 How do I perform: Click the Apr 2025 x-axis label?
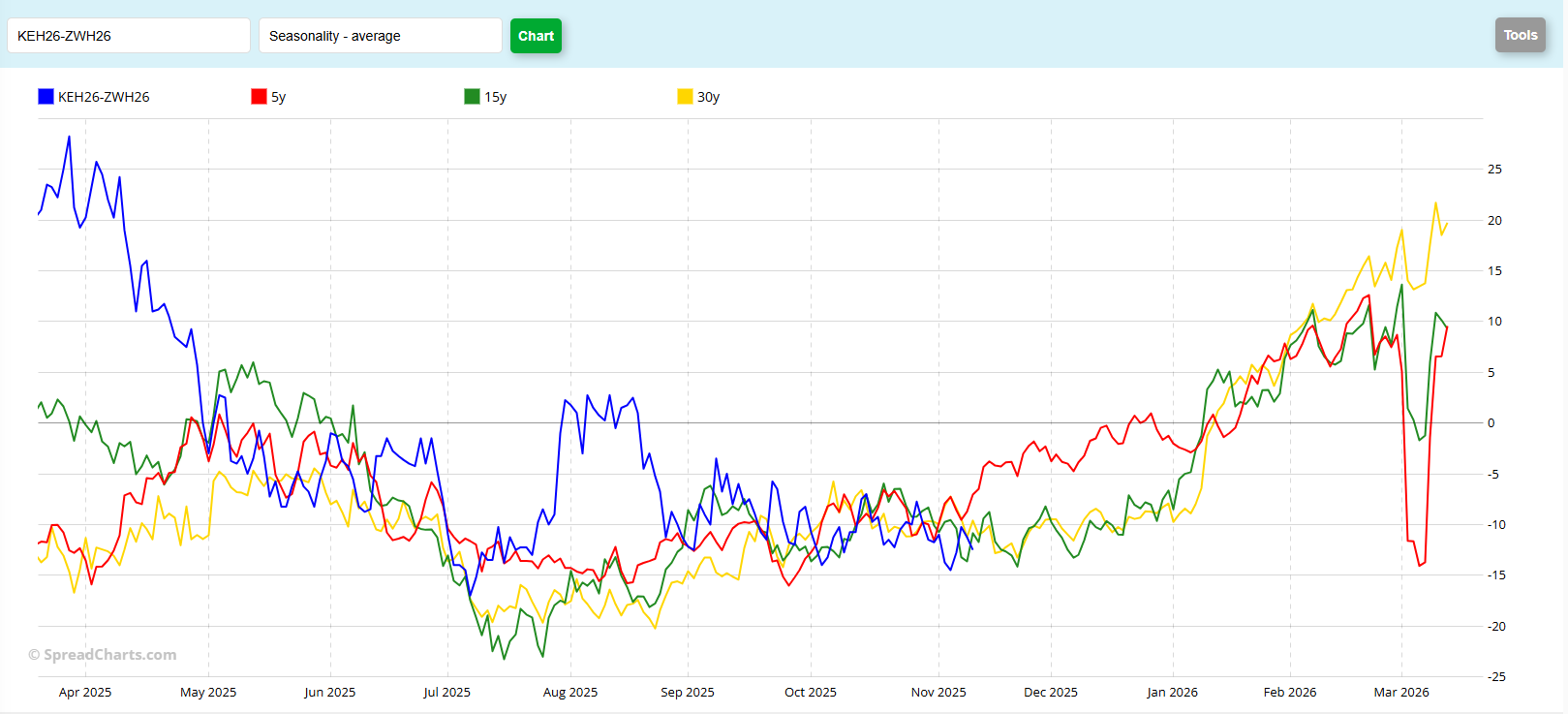[x=85, y=692]
